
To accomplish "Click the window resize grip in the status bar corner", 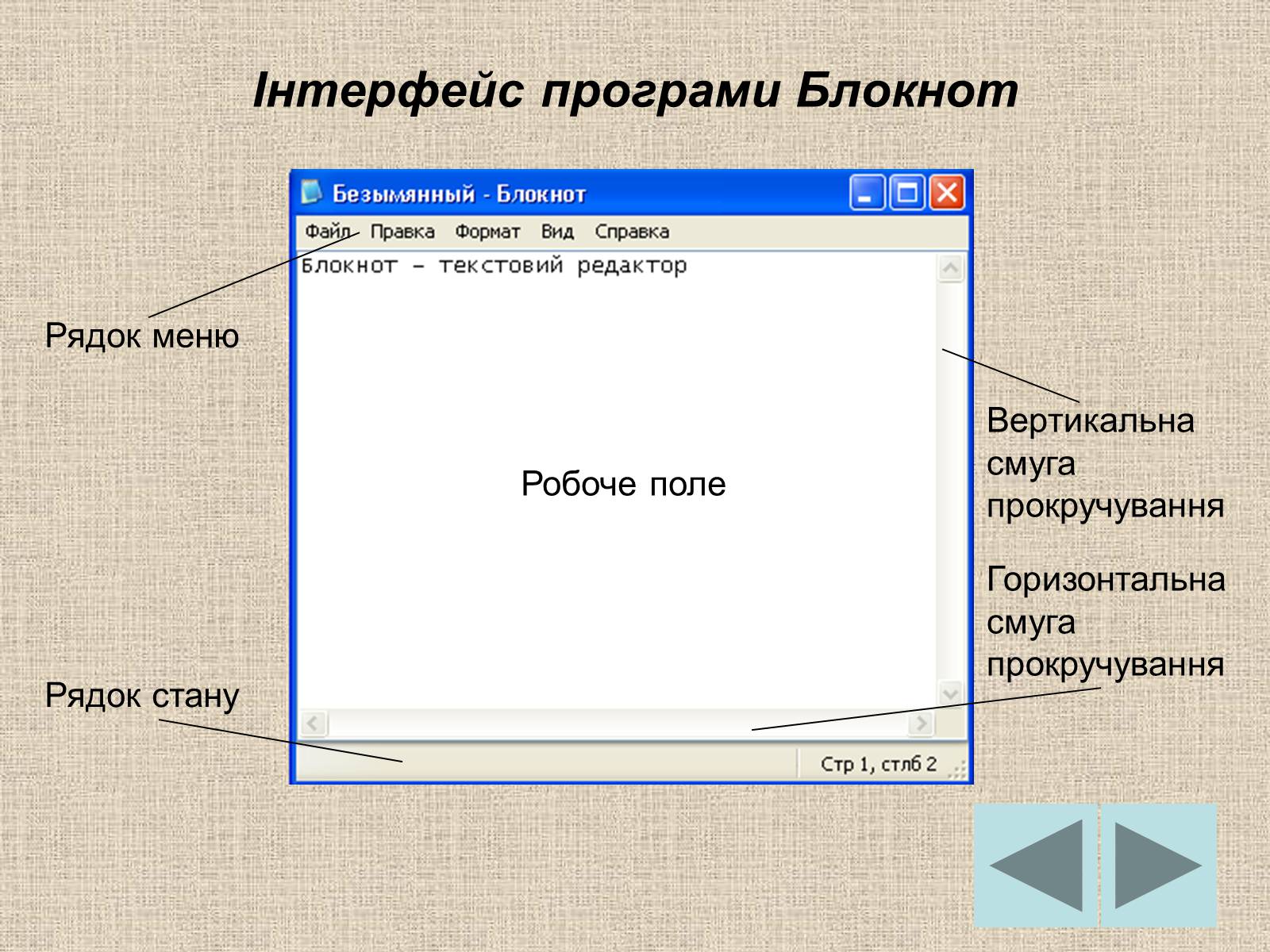I will pyautogui.click(x=959, y=770).
